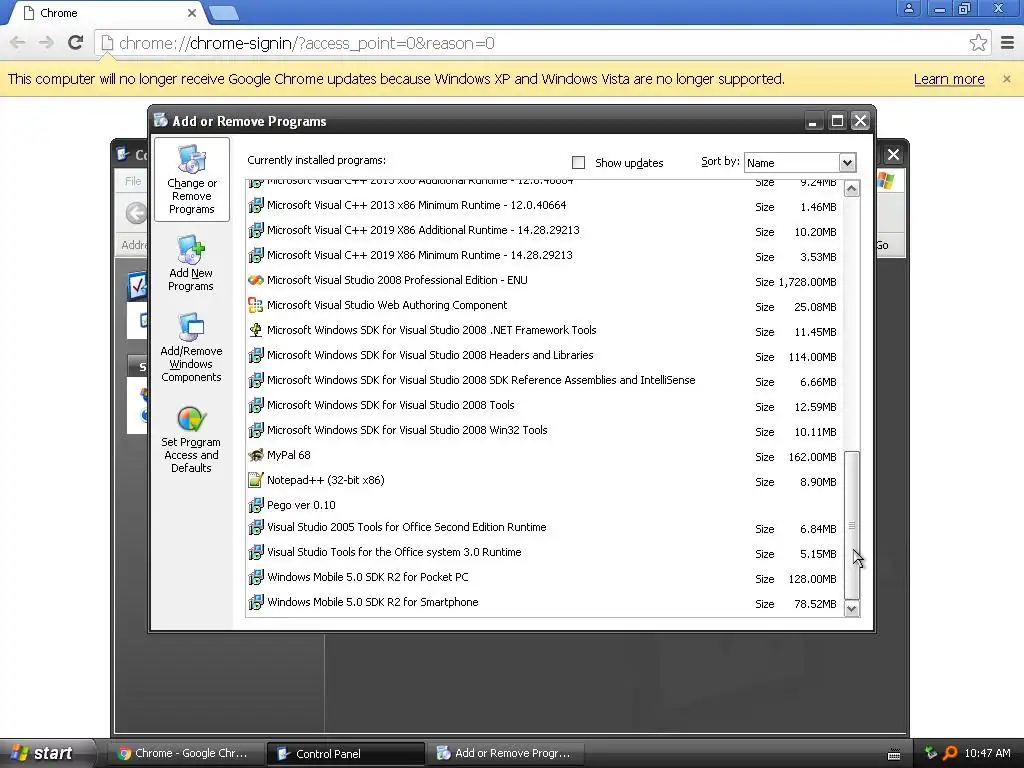Select Microsoft Visual Studio 2008 Professional Edition text

[x=397, y=280]
